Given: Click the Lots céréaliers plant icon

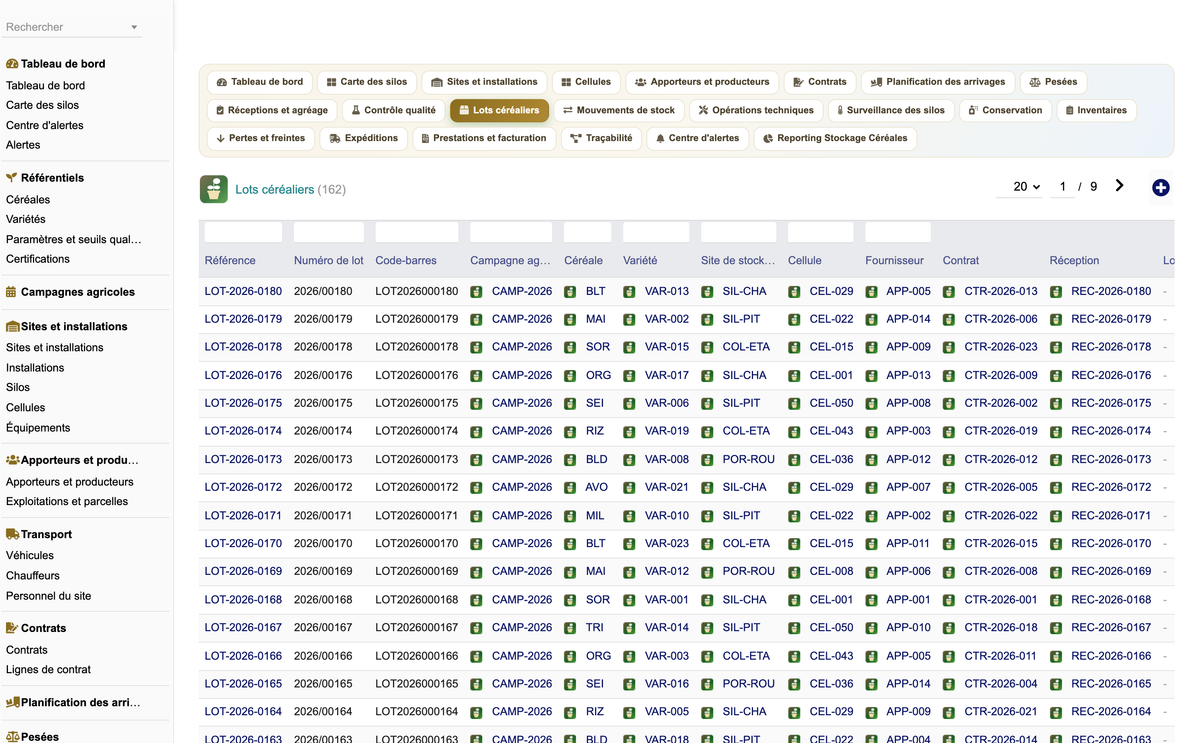Looking at the screenshot, I should pos(213,189).
